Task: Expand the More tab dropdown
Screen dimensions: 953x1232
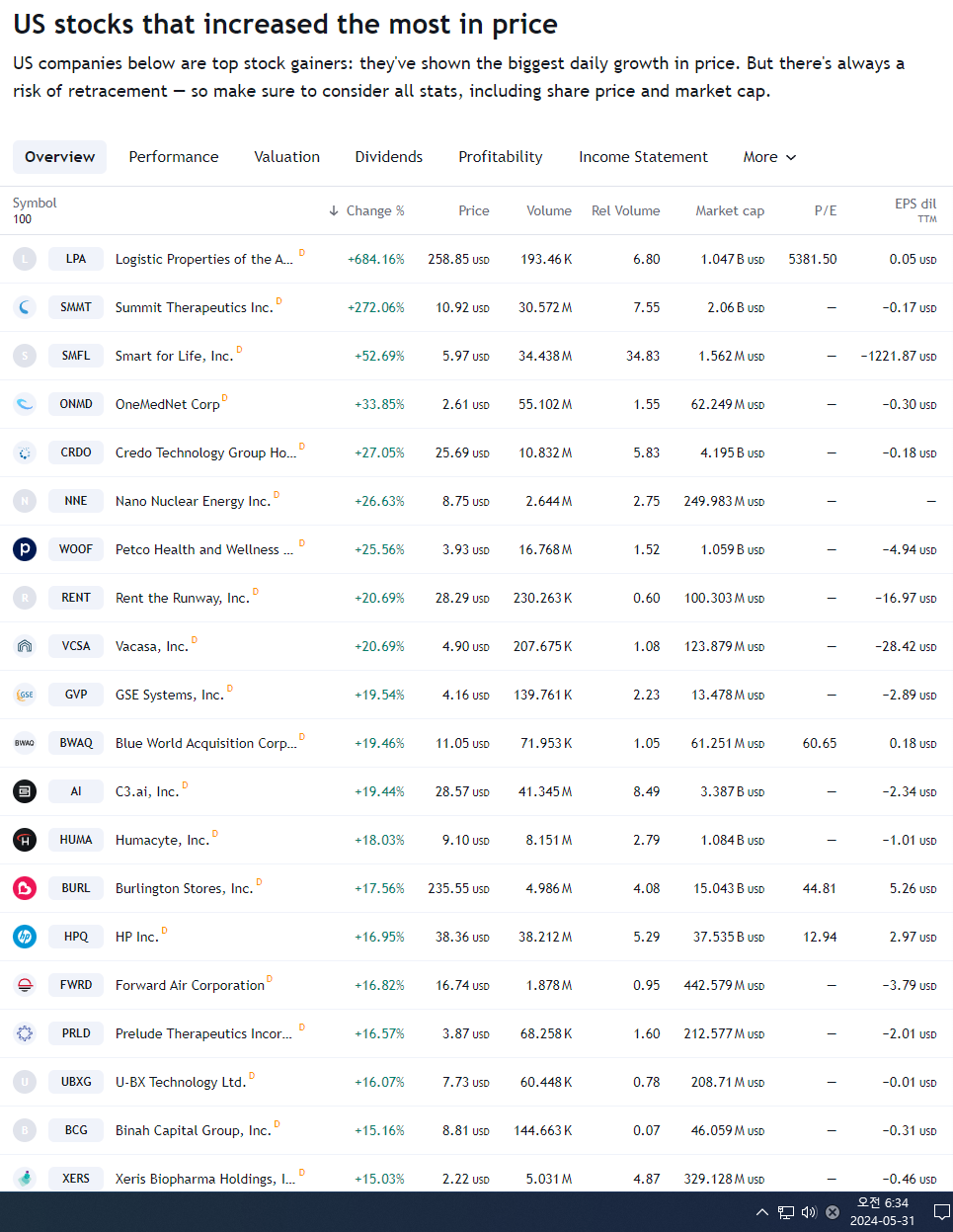Action: pos(769,157)
